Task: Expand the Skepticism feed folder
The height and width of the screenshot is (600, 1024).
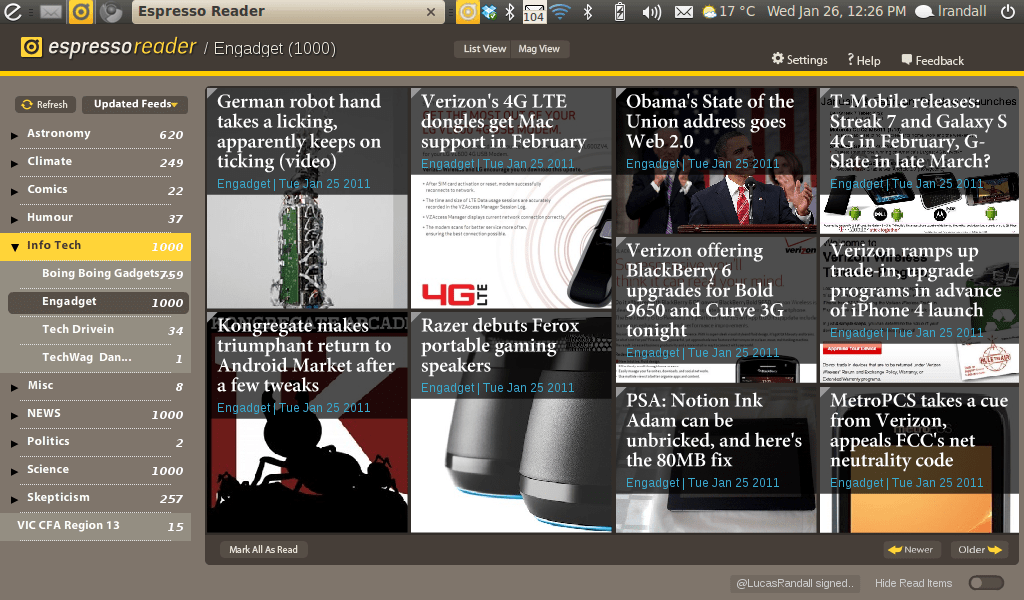Action: pos(15,499)
